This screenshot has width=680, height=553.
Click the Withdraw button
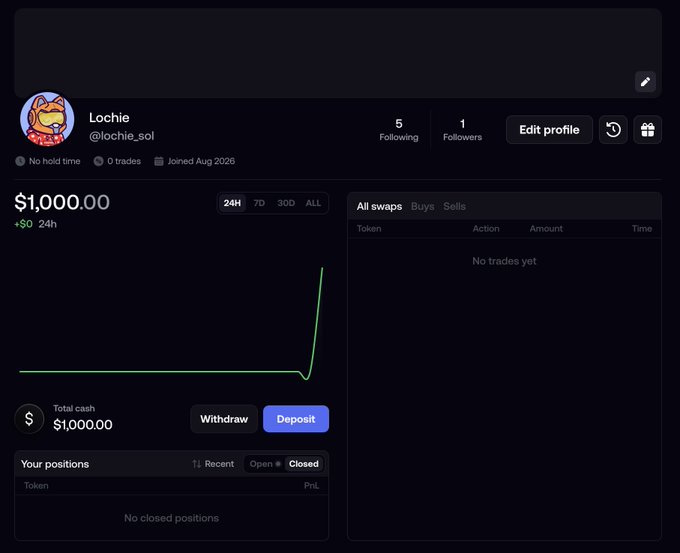click(224, 419)
